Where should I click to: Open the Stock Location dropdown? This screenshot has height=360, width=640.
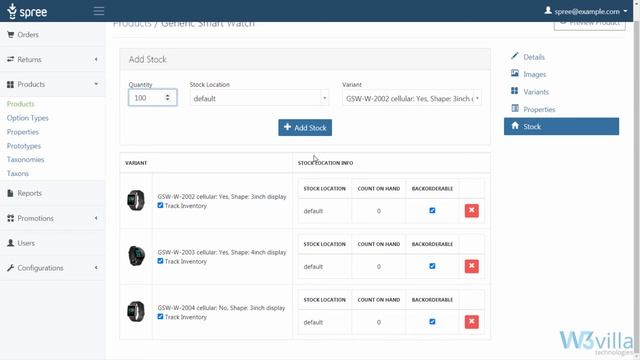click(259, 98)
